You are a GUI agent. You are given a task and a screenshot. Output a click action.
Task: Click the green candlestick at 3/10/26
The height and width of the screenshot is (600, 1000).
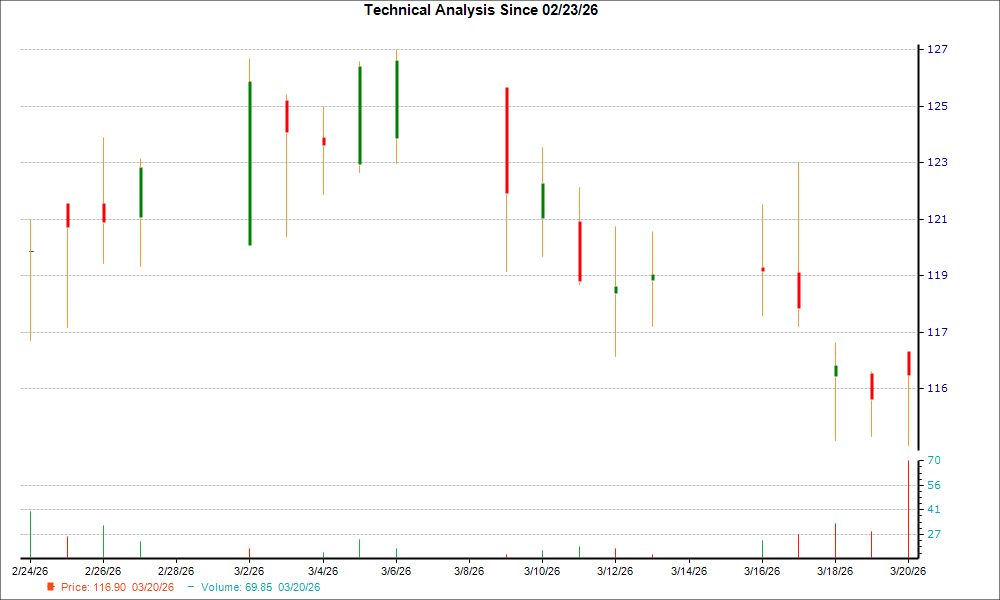point(543,201)
